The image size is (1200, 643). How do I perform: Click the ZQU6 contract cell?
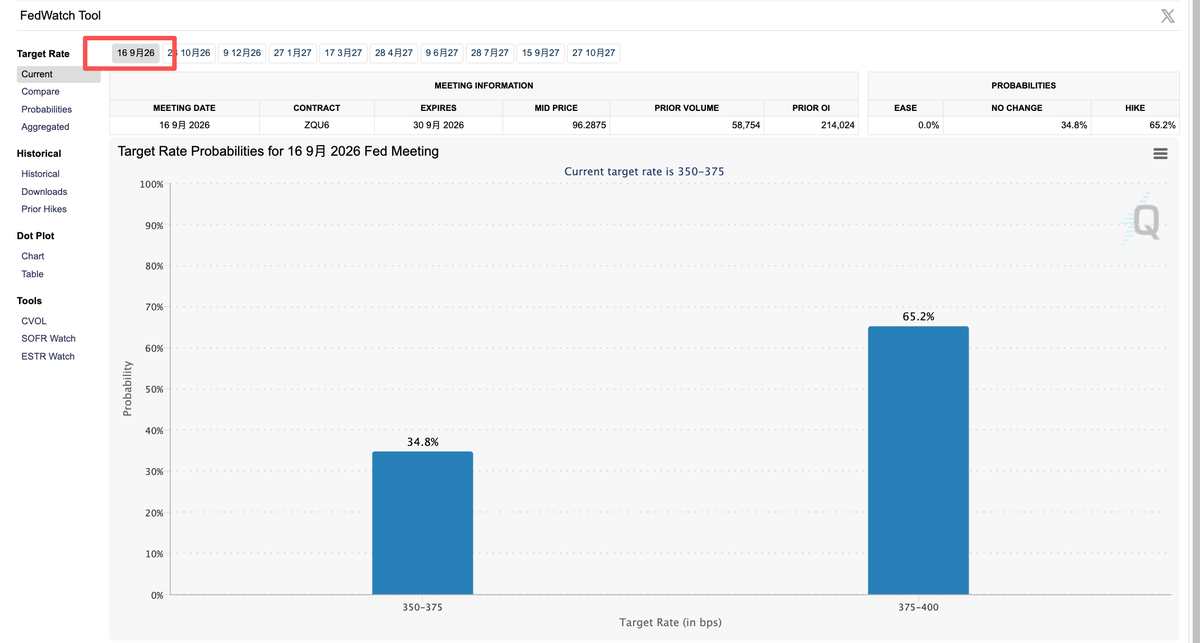[x=317, y=125]
